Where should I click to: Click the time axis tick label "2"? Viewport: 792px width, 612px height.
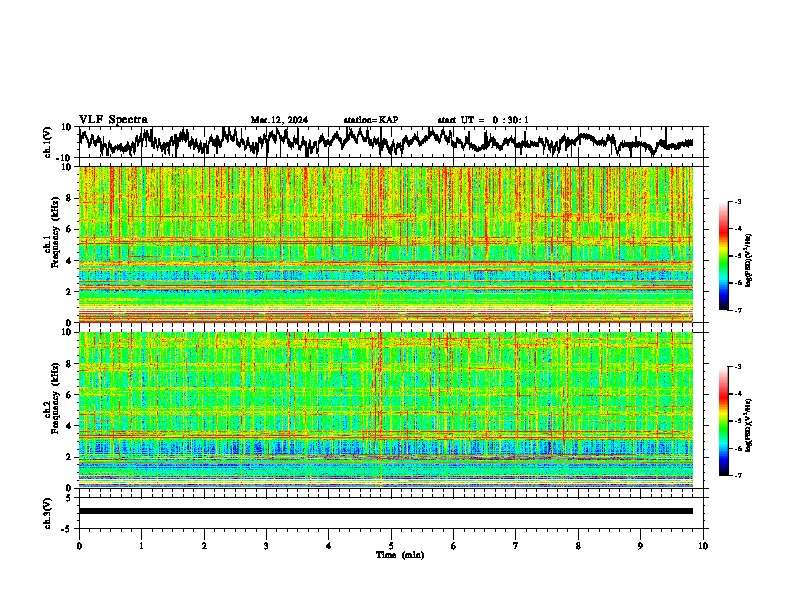coord(204,546)
